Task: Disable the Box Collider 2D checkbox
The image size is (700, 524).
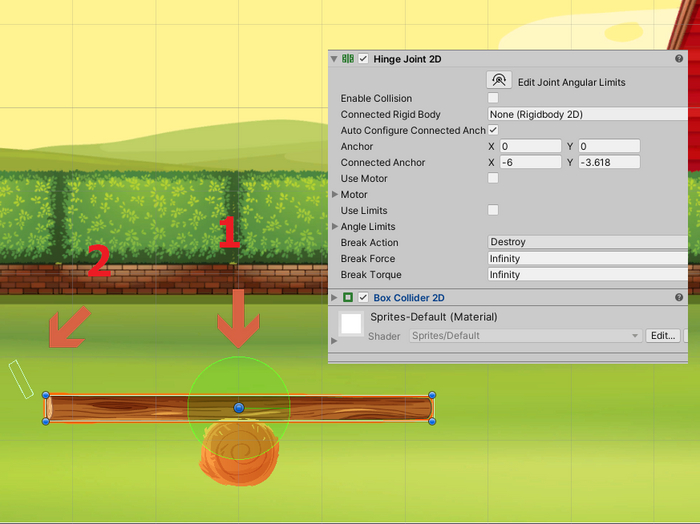Action: click(363, 297)
